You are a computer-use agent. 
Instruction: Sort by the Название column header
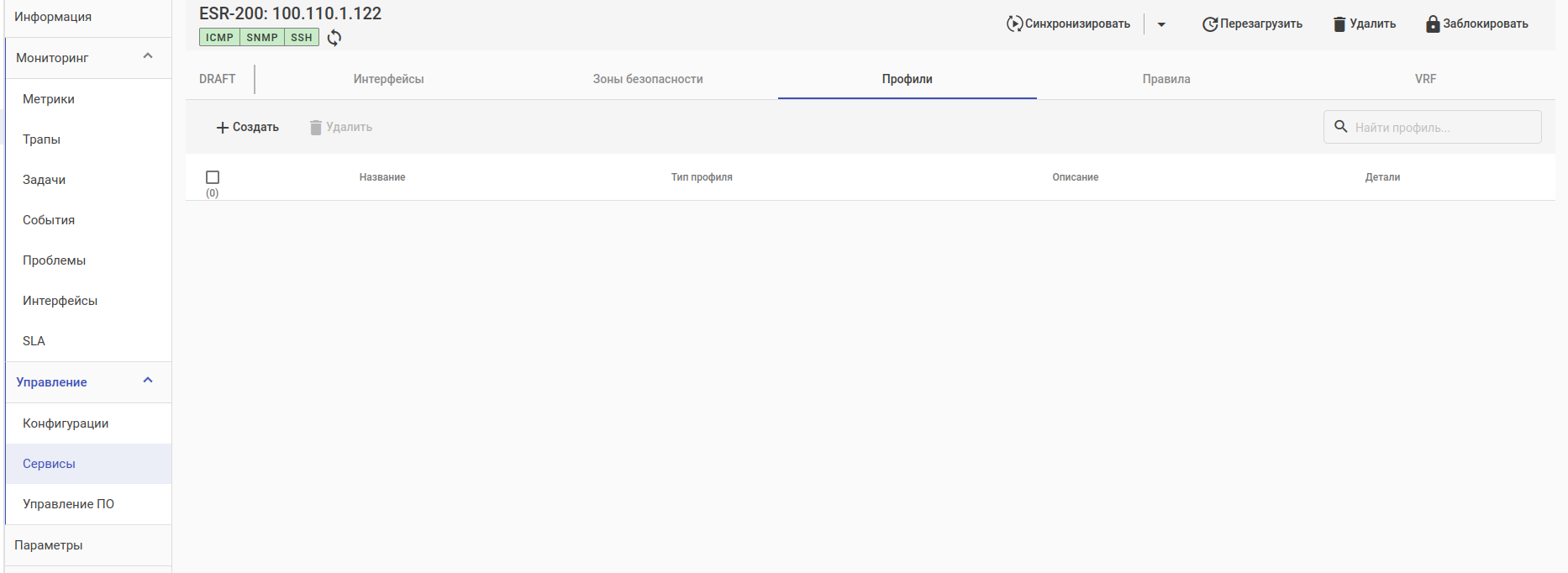coord(382,177)
